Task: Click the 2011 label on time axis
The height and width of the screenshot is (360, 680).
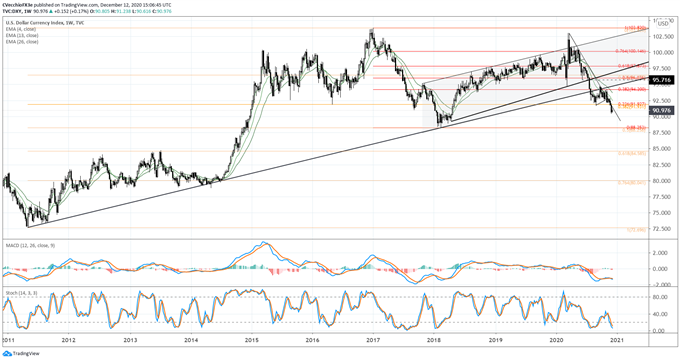Action: pos(8,340)
